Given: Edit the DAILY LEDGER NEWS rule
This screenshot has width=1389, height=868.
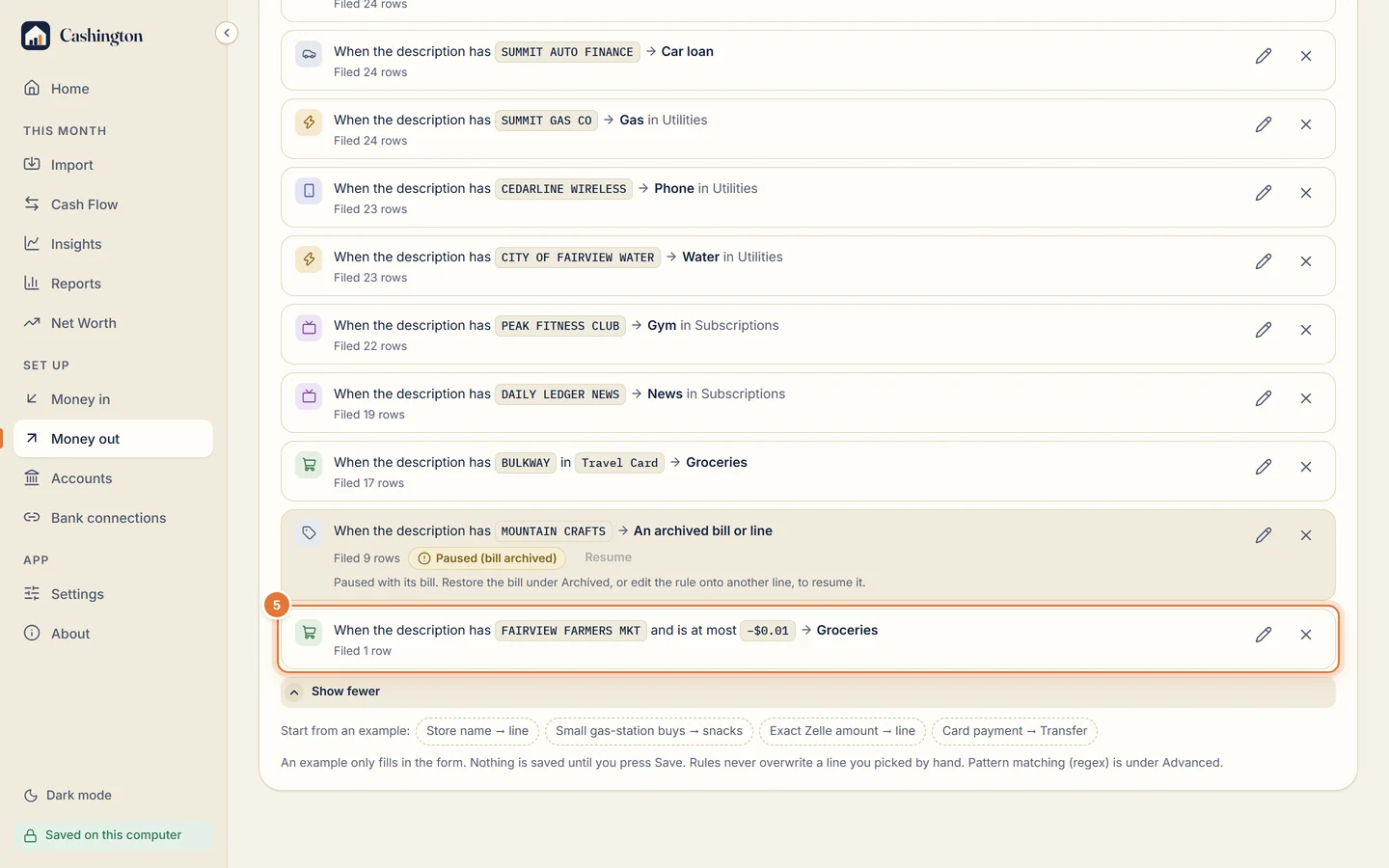Looking at the screenshot, I should (x=1264, y=398).
